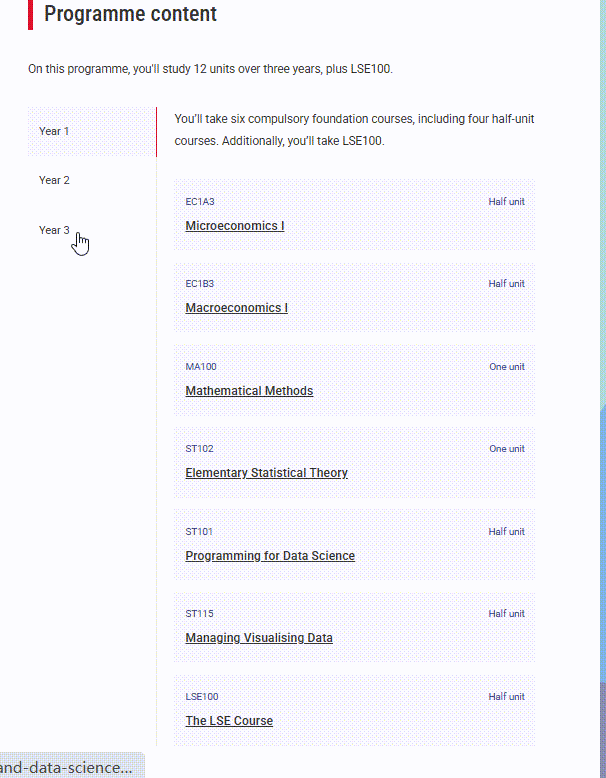606x778 pixels.
Task: Click 'Half unit' label on Managing Visualising Data card
Action: [506, 614]
